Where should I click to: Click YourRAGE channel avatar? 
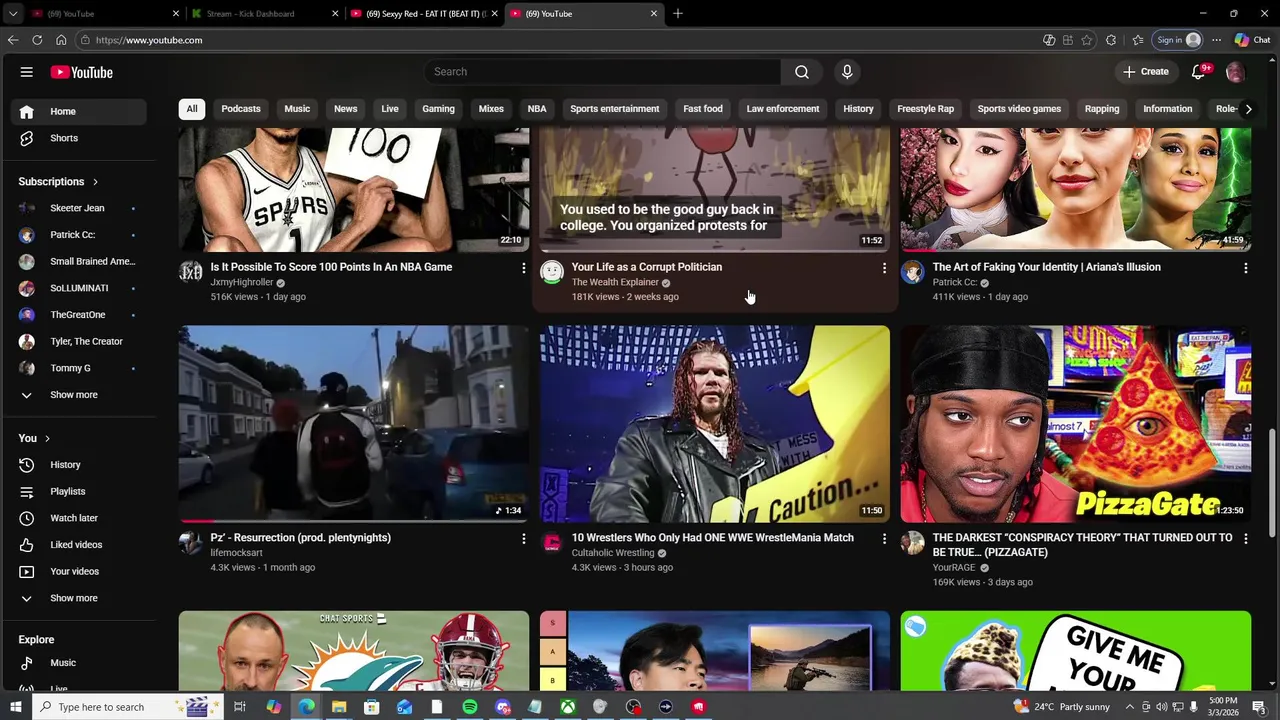click(913, 543)
